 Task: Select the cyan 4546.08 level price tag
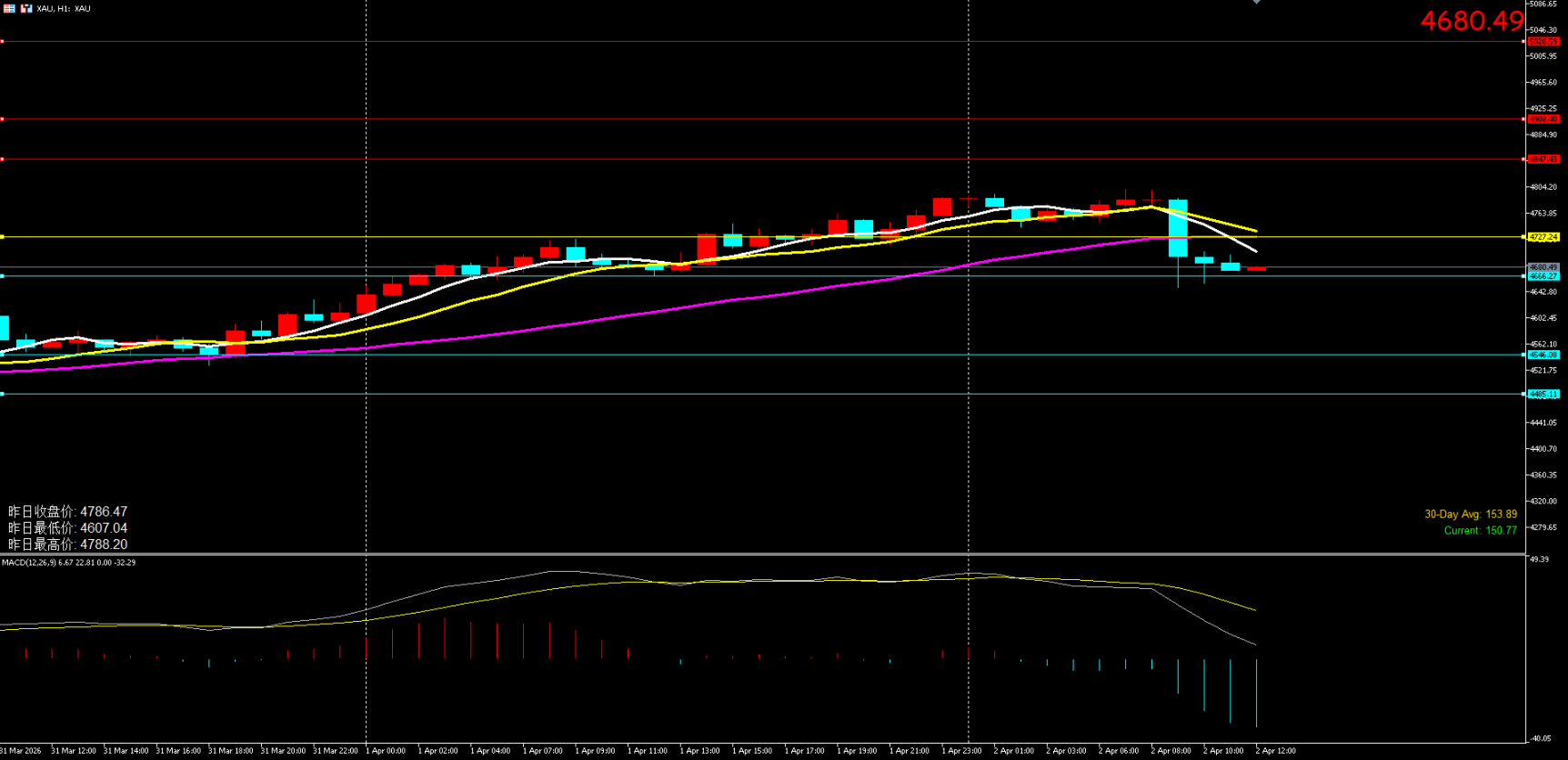click(x=1543, y=355)
